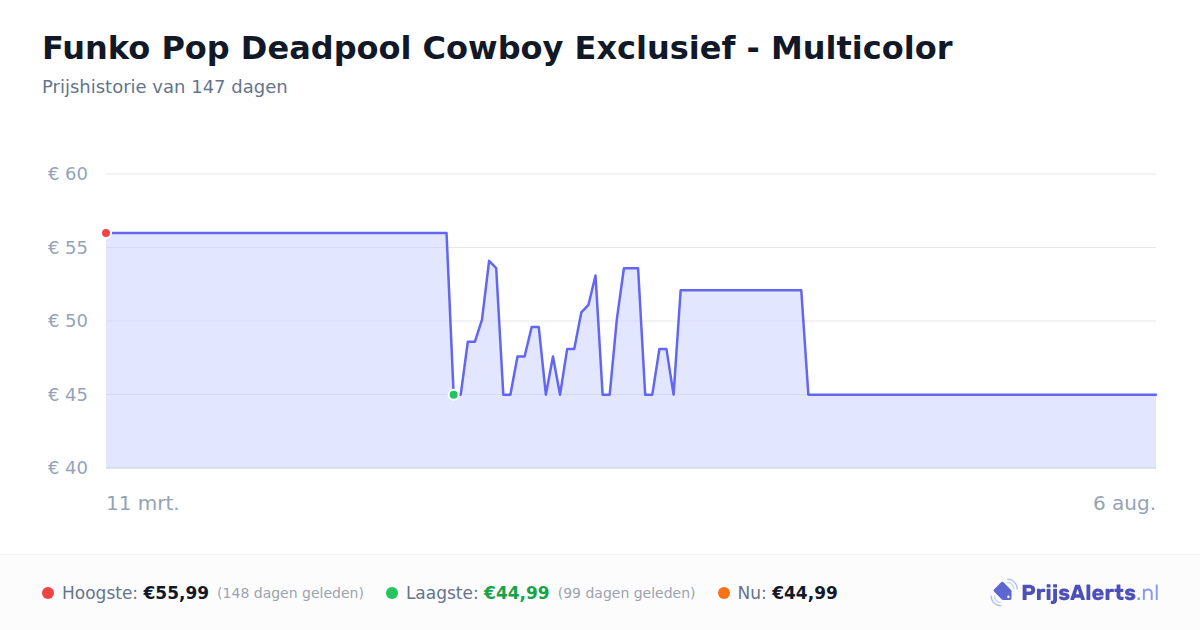The height and width of the screenshot is (630, 1200).
Task: Click the 11 mrt. start date label
Action: click(143, 503)
